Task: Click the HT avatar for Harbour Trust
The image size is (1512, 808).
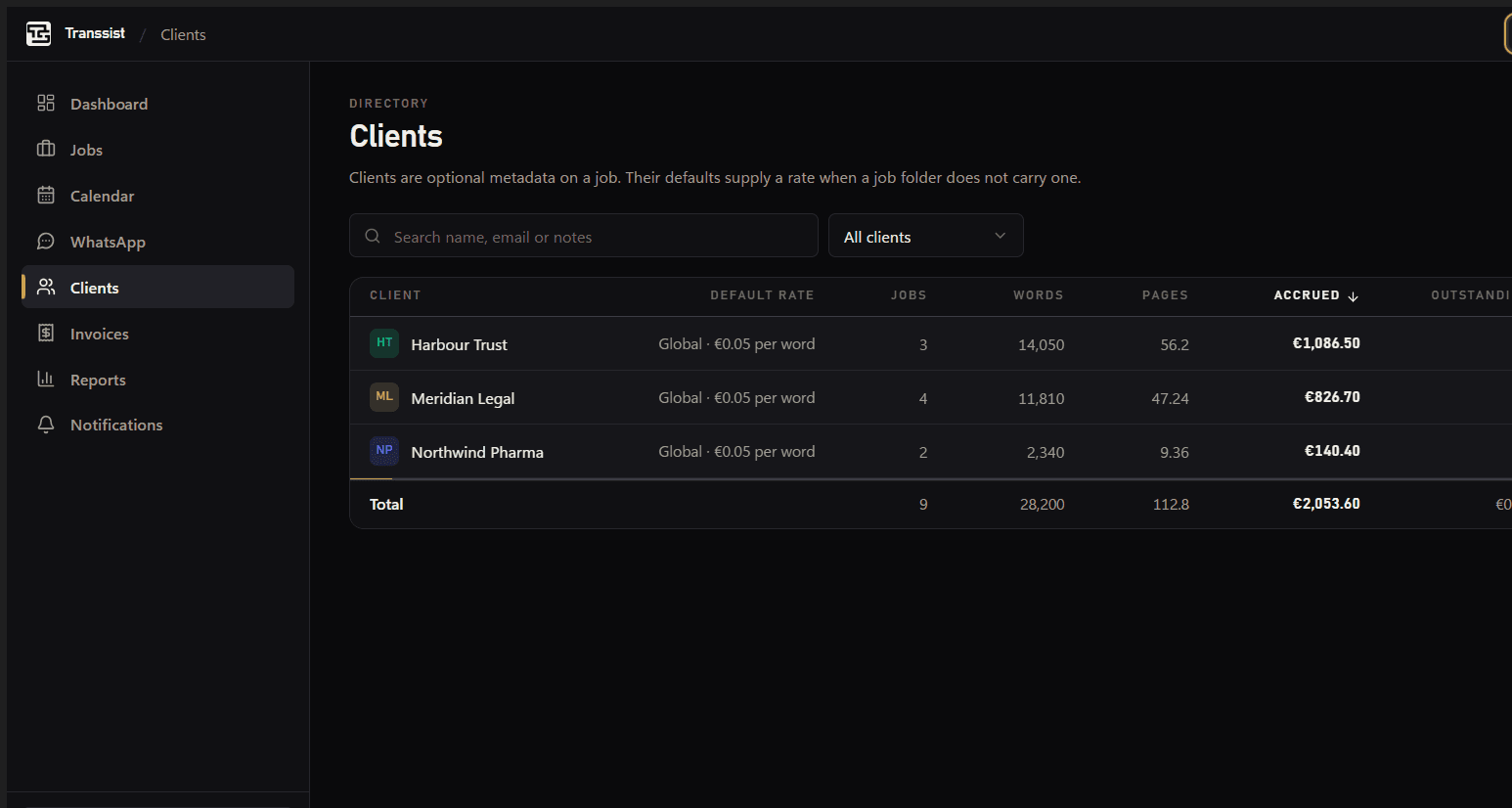Action: (x=384, y=343)
